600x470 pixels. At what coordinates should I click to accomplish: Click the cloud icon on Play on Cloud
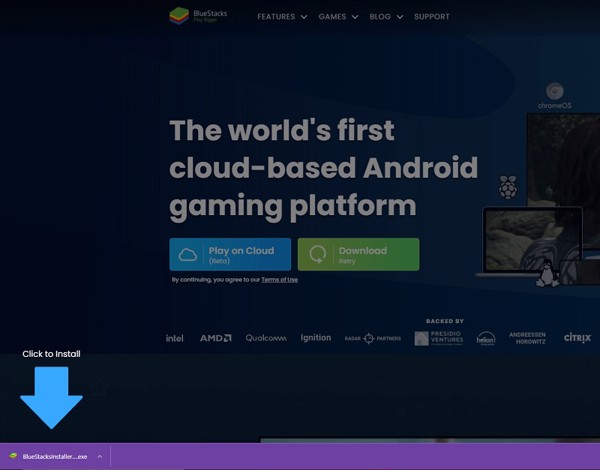[x=188, y=255]
